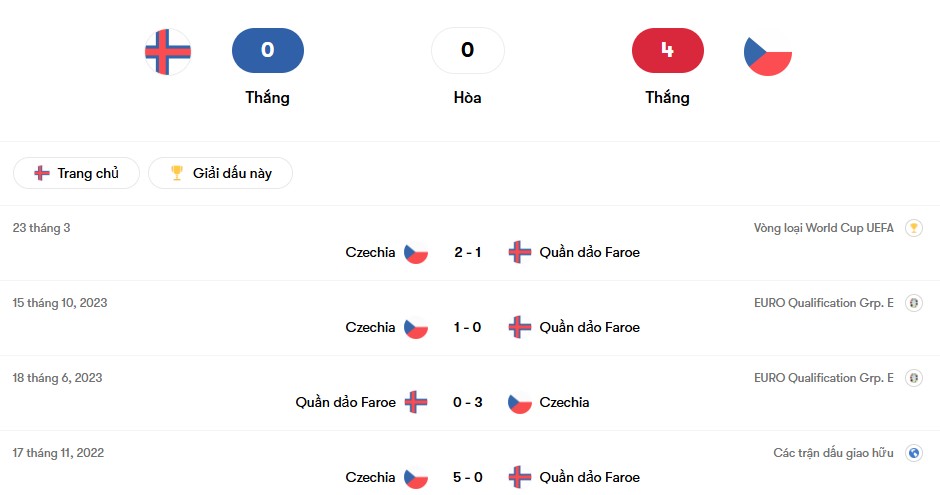
Task: Click Czechia flag in 23 tháng 3 match
Action: point(416,252)
